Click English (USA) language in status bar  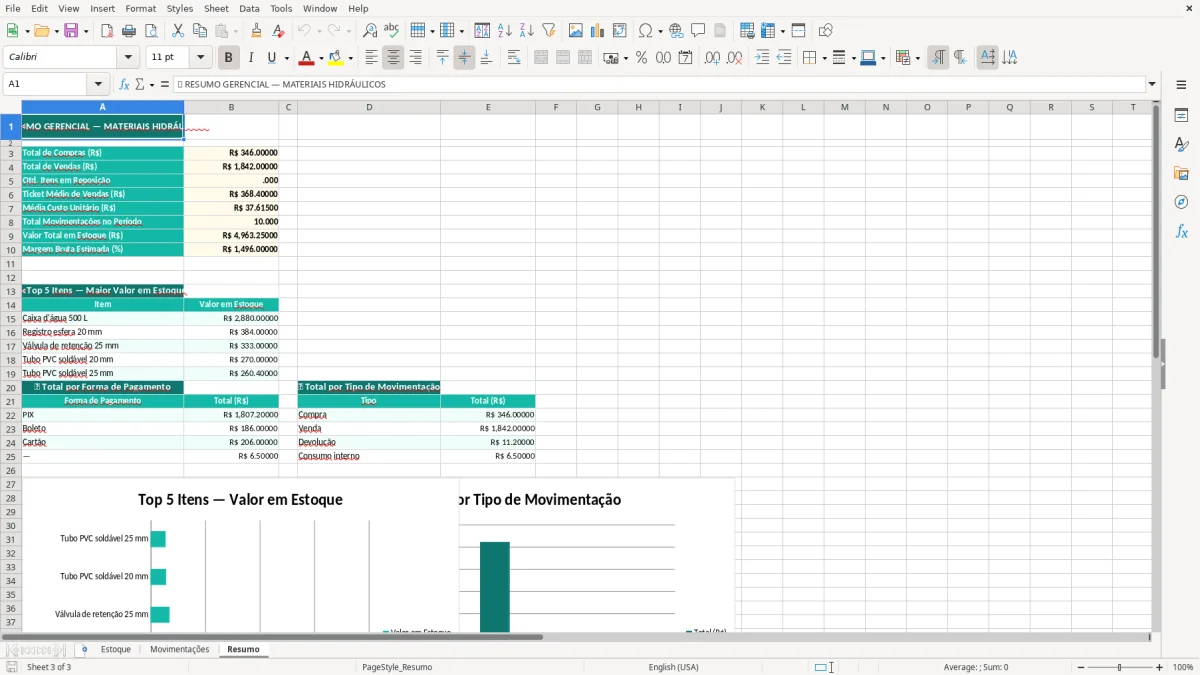pyautogui.click(x=673, y=667)
